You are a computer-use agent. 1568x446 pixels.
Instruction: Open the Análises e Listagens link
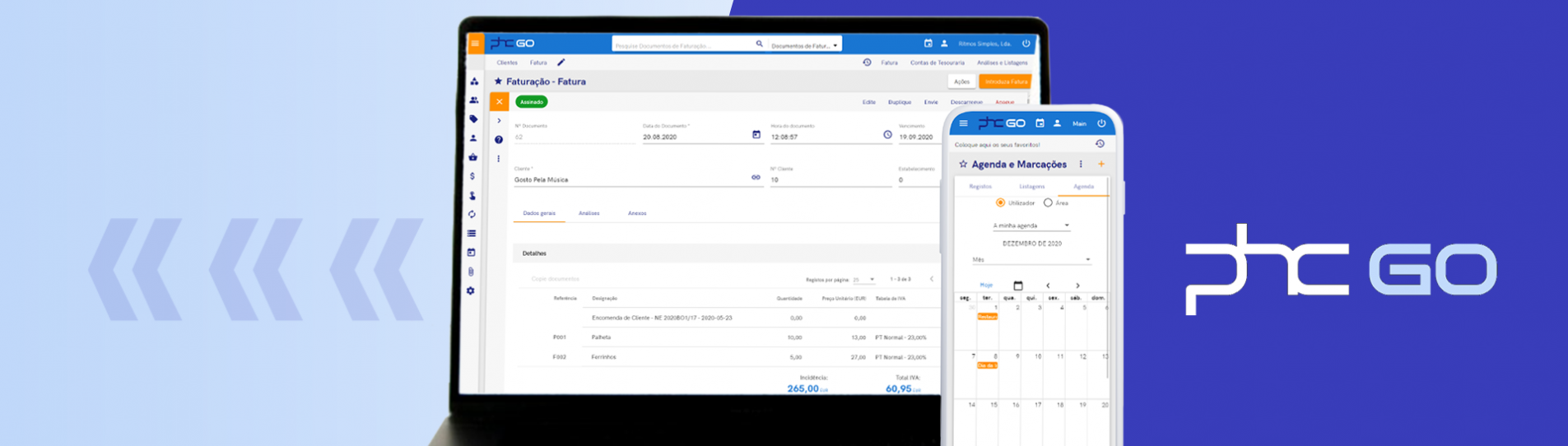[x=1002, y=63]
